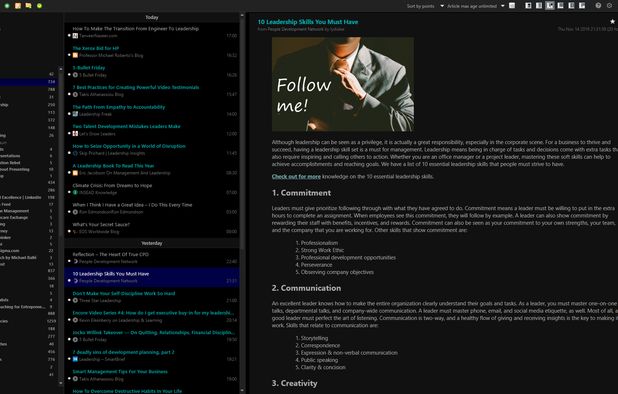Click the yellow comments icon in top toolbar
Image resolution: width=618 pixels, height=394 pixels.
pyautogui.click(x=28, y=6)
